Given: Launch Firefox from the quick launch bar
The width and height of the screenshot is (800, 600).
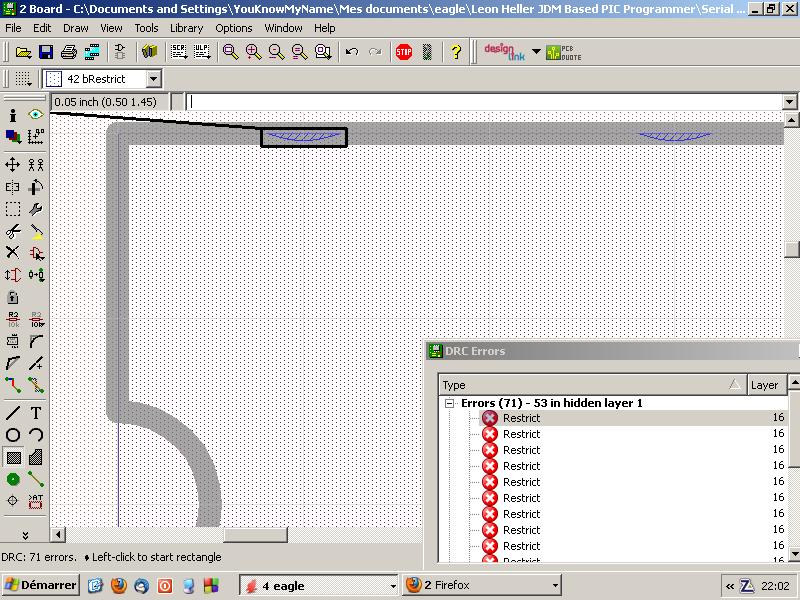Looking at the screenshot, I should coord(118,585).
